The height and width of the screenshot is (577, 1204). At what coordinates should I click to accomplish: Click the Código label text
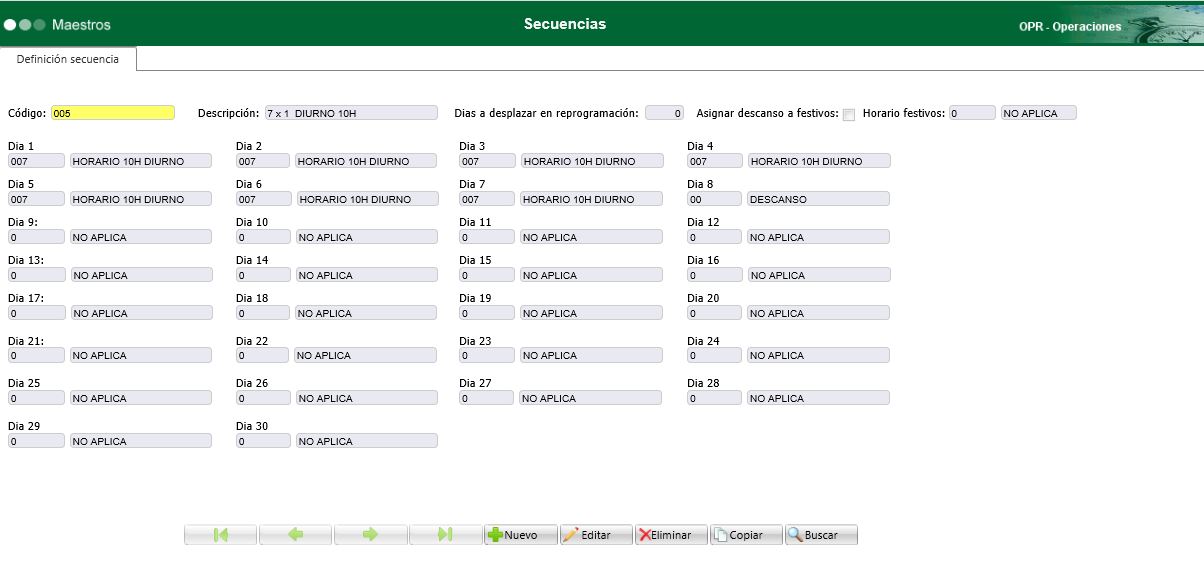(27, 113)
